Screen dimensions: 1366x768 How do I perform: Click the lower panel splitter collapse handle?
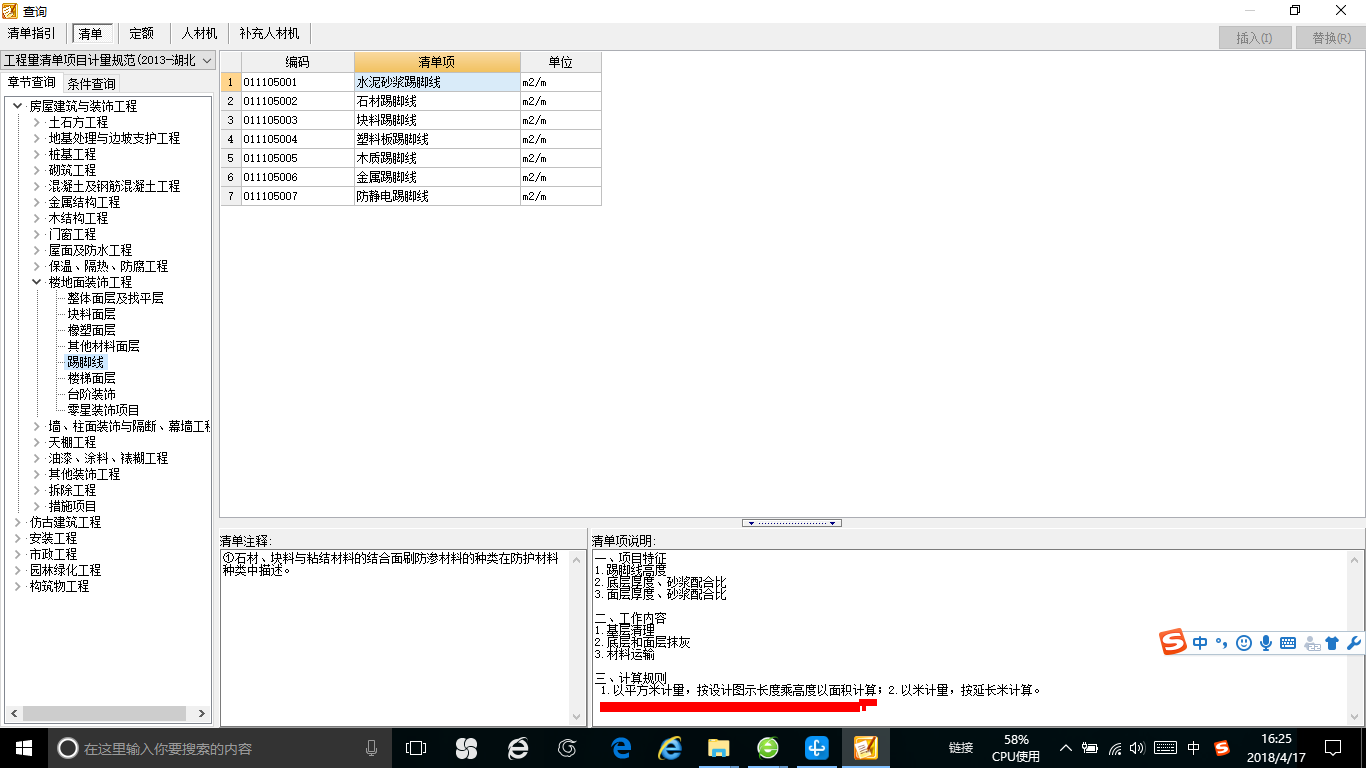(792, 523)
